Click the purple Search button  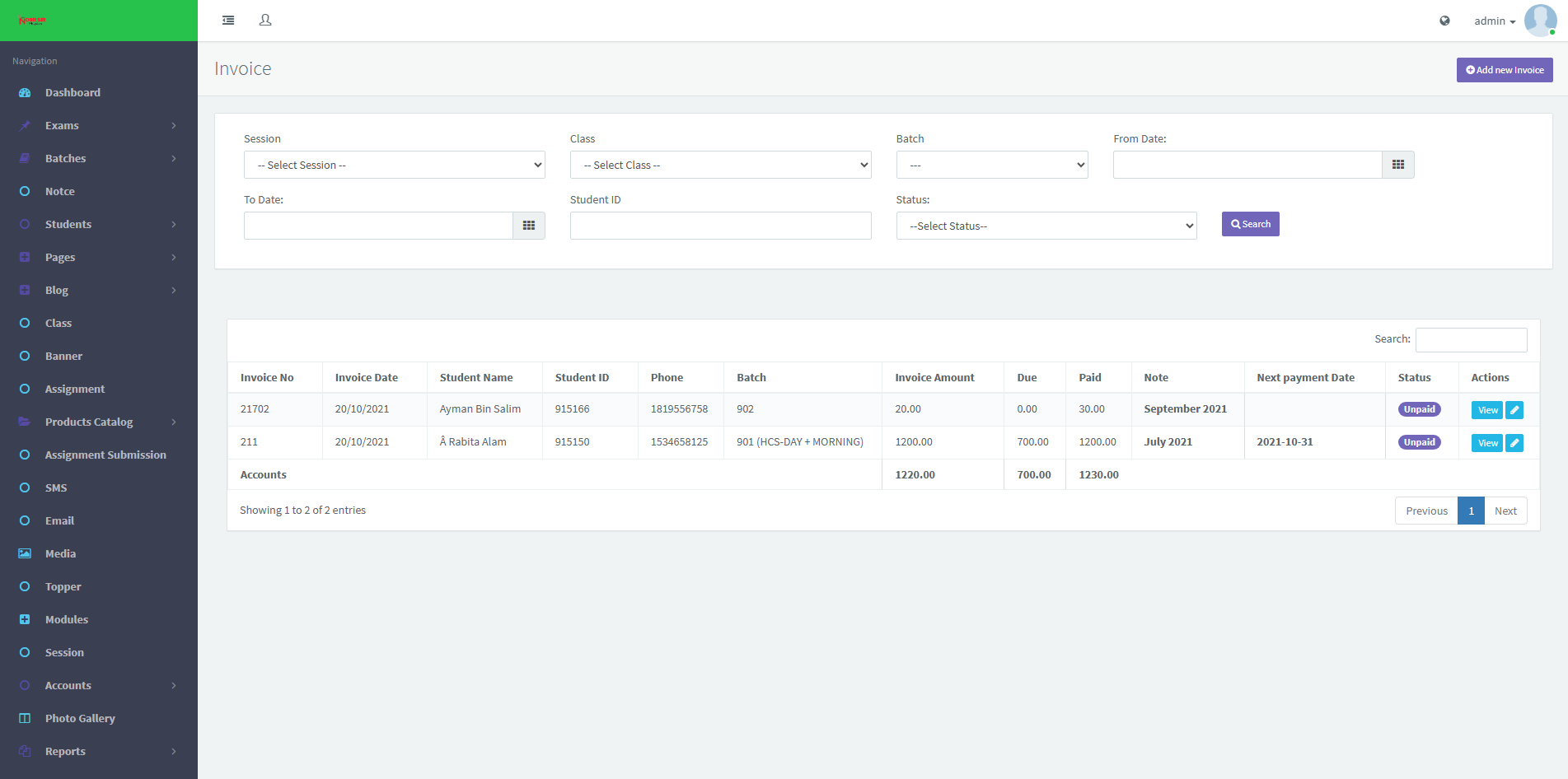coord(1250,224)
